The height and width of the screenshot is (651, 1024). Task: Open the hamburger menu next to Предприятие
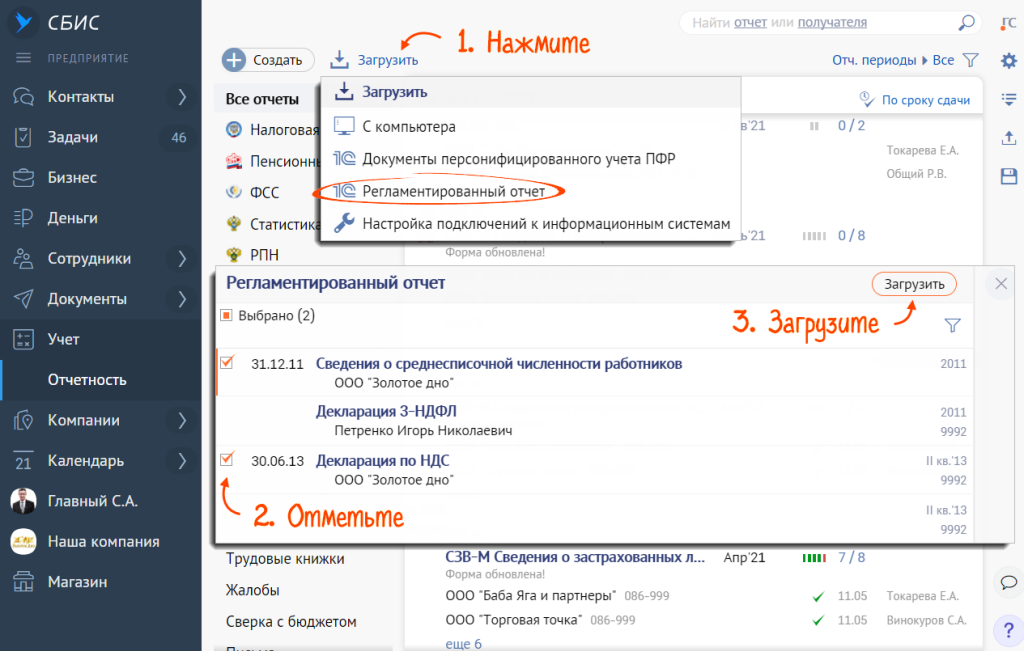point(24,58)
